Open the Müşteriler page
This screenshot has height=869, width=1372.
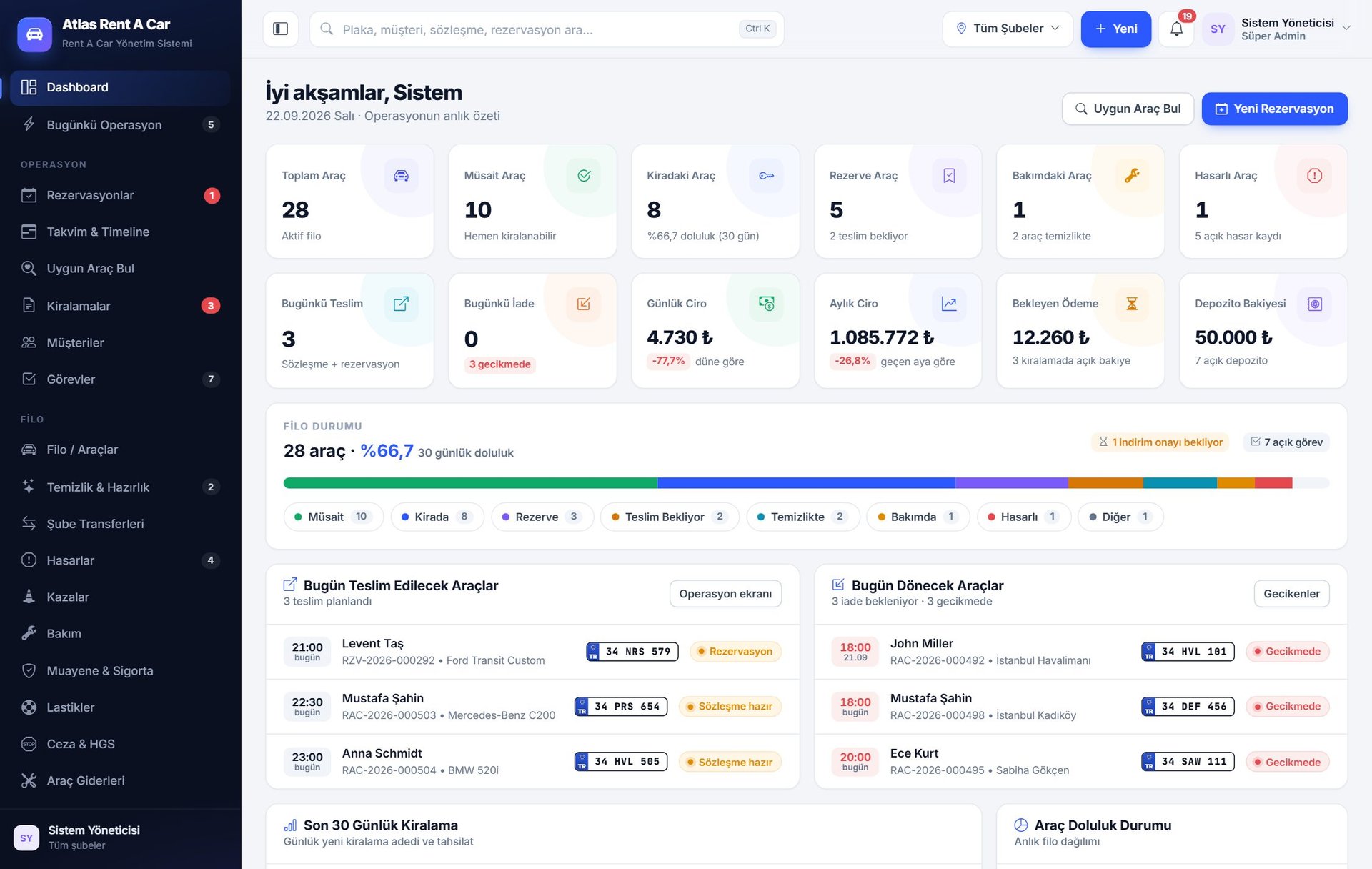(x=120, y=342)
